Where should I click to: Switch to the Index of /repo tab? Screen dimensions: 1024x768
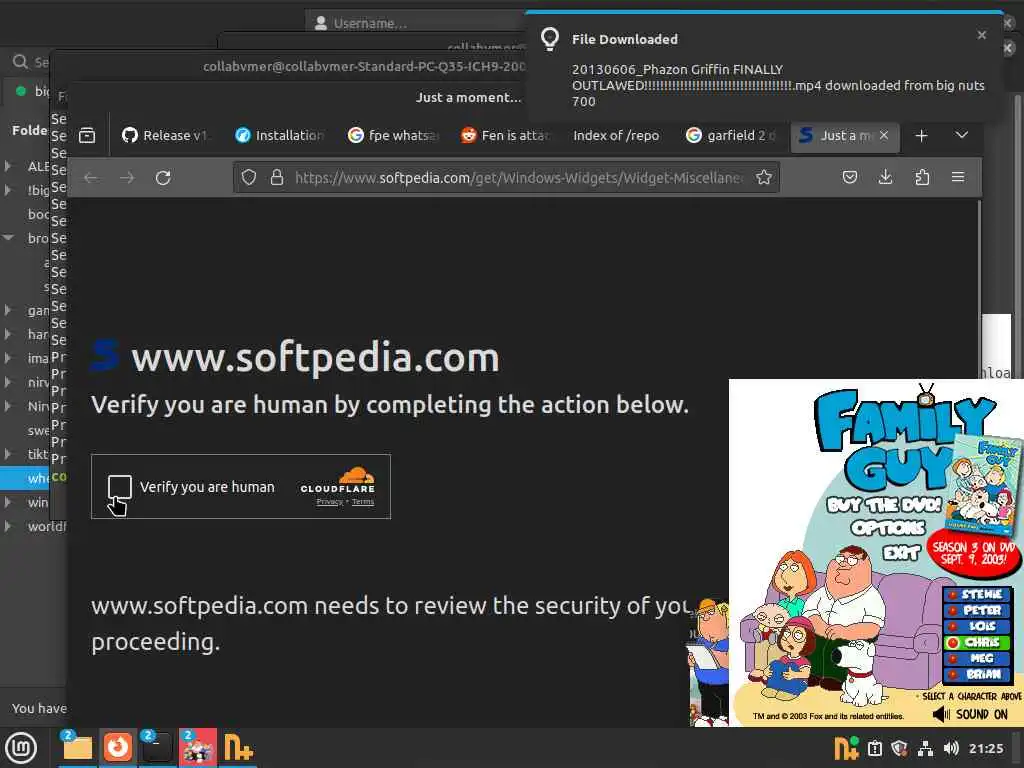pyautogui.click(x=617, y=136)
